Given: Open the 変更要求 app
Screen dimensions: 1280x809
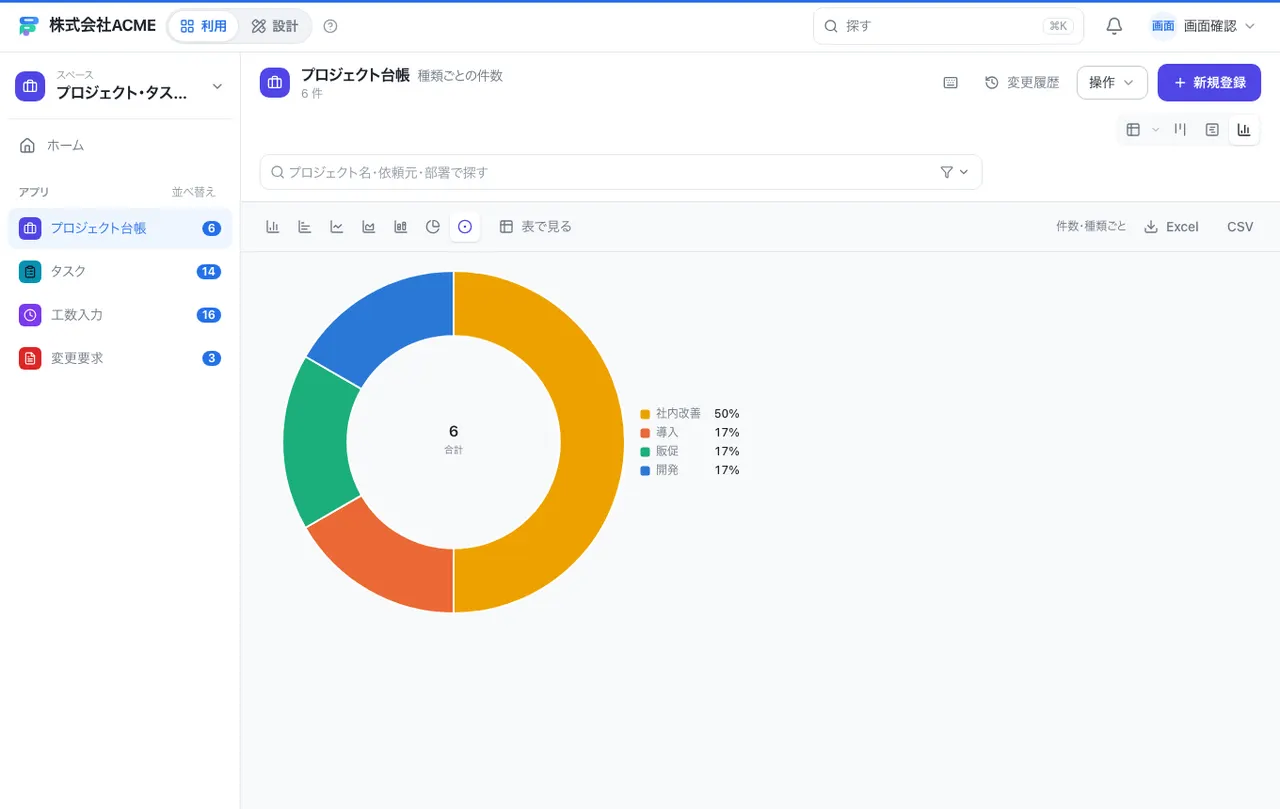Looking at the screenshot, I should tap(120, 358).
